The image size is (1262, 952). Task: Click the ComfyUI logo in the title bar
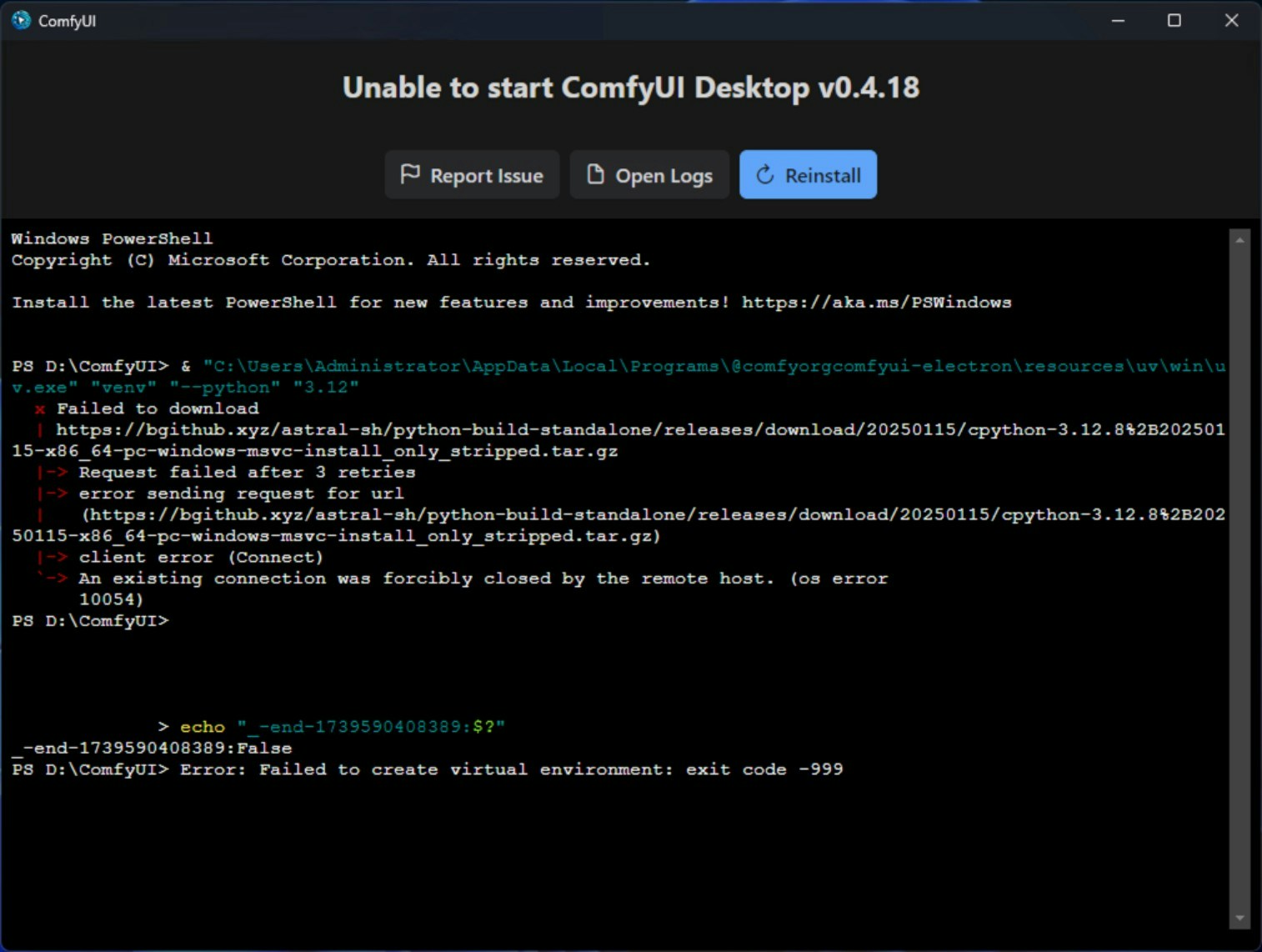click(19, 20)
